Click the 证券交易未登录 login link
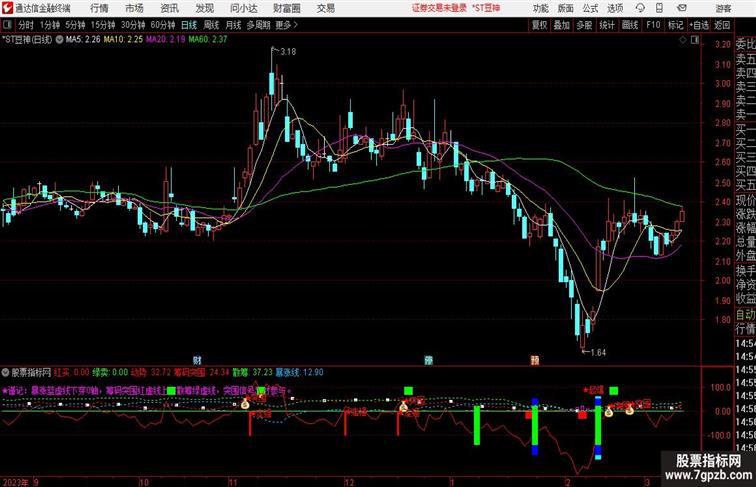The width and height of the screenshot is (756, 487). click(439, 8)
